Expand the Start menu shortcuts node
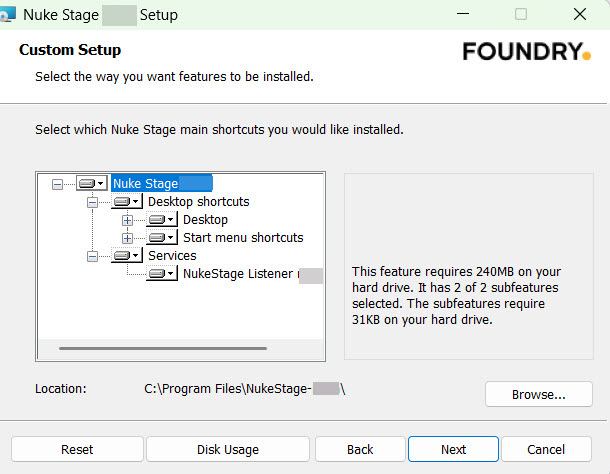Viewport: 610px width, 474px height. [x=127, y=238]
